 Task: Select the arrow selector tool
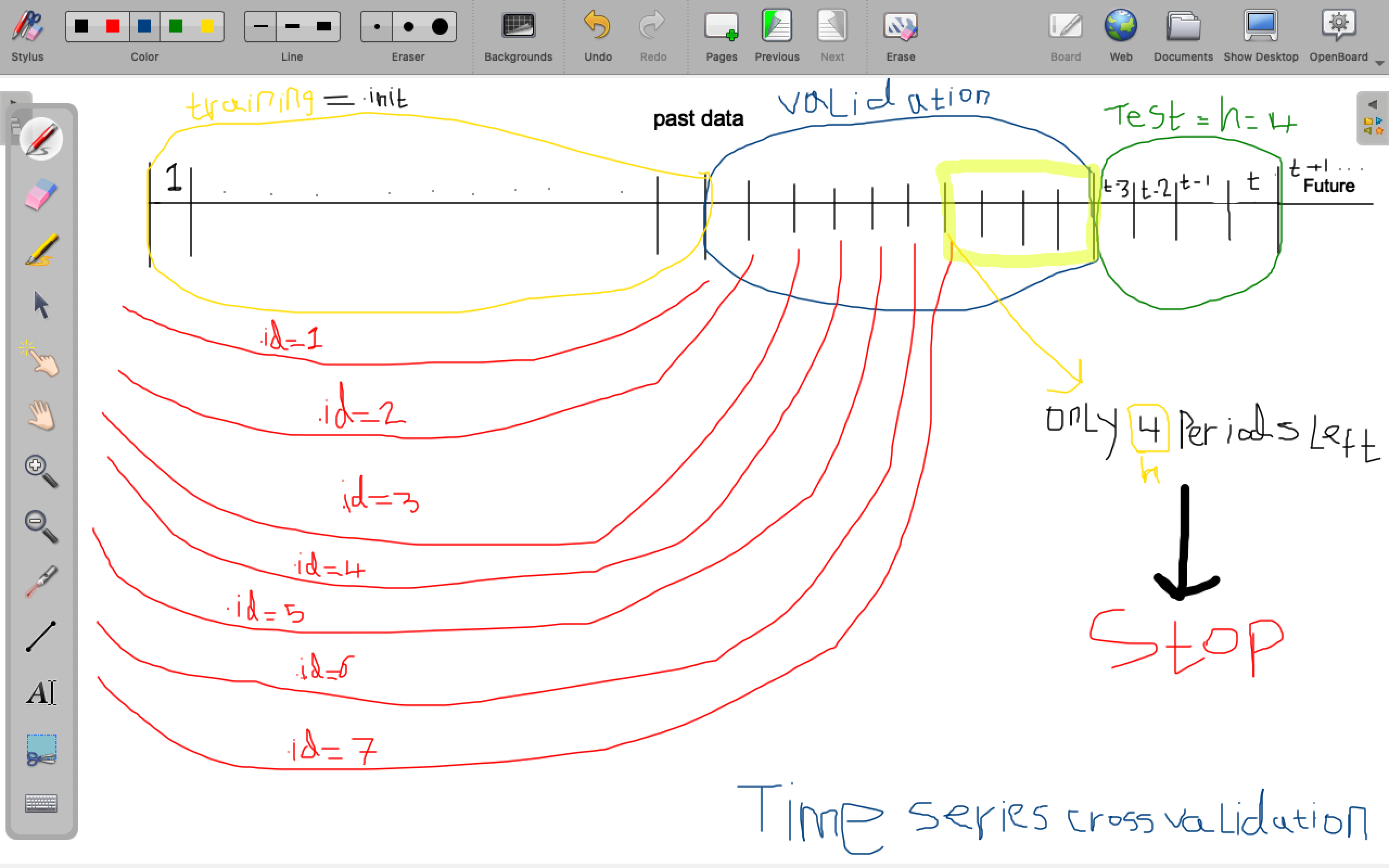41,305
